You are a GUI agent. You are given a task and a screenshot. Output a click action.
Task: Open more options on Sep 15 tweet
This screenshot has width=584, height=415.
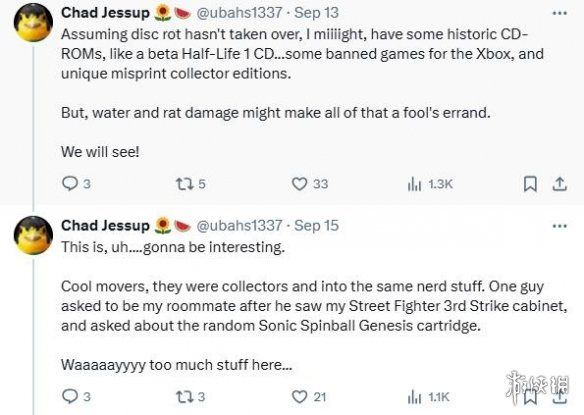pos(560,226)
